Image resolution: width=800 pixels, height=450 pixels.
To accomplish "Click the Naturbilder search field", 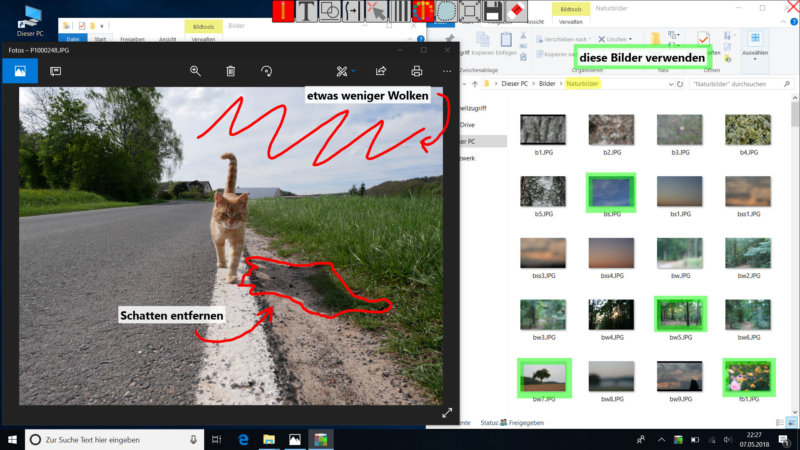I will point(741,84).
